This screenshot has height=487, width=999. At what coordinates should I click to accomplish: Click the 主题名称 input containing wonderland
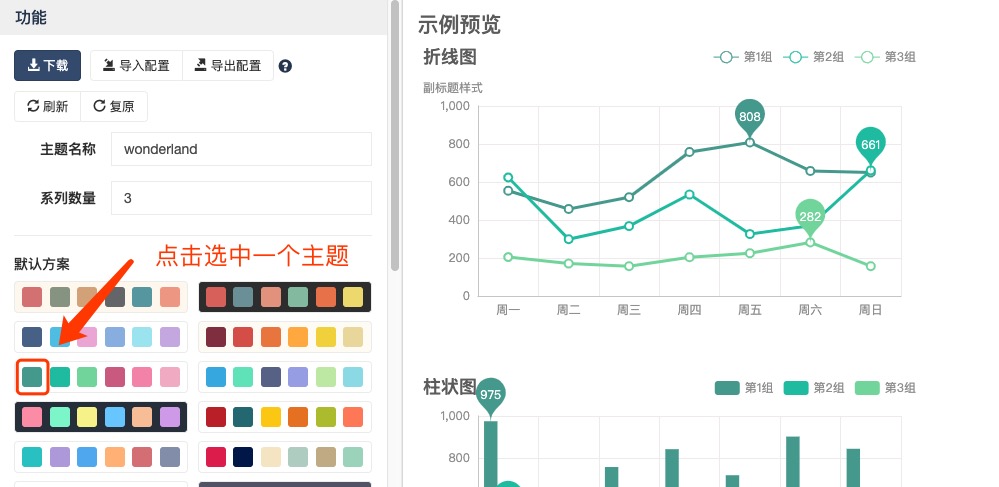coord(241,149)
